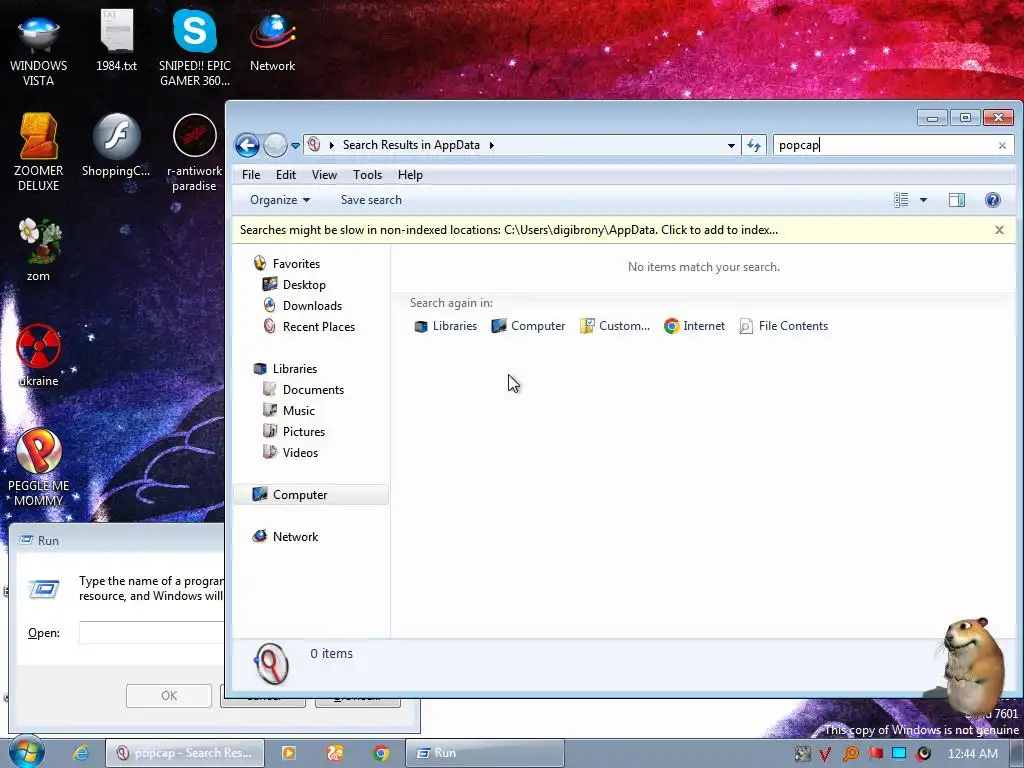Select Computer in navigation pane
Viewport: 1024px width, 768px height.
311,494
